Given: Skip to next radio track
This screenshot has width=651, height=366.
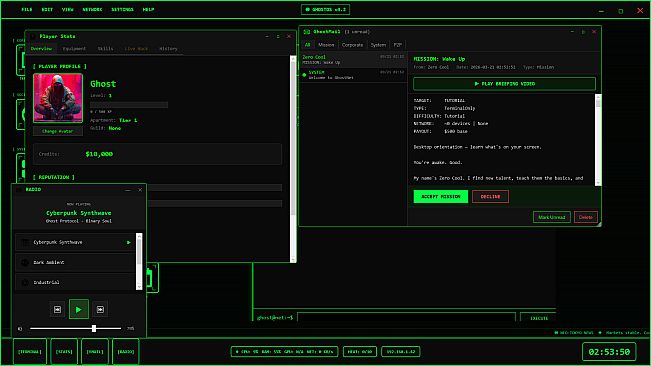Looking at the screenshot, I should (x=100, y=310).
